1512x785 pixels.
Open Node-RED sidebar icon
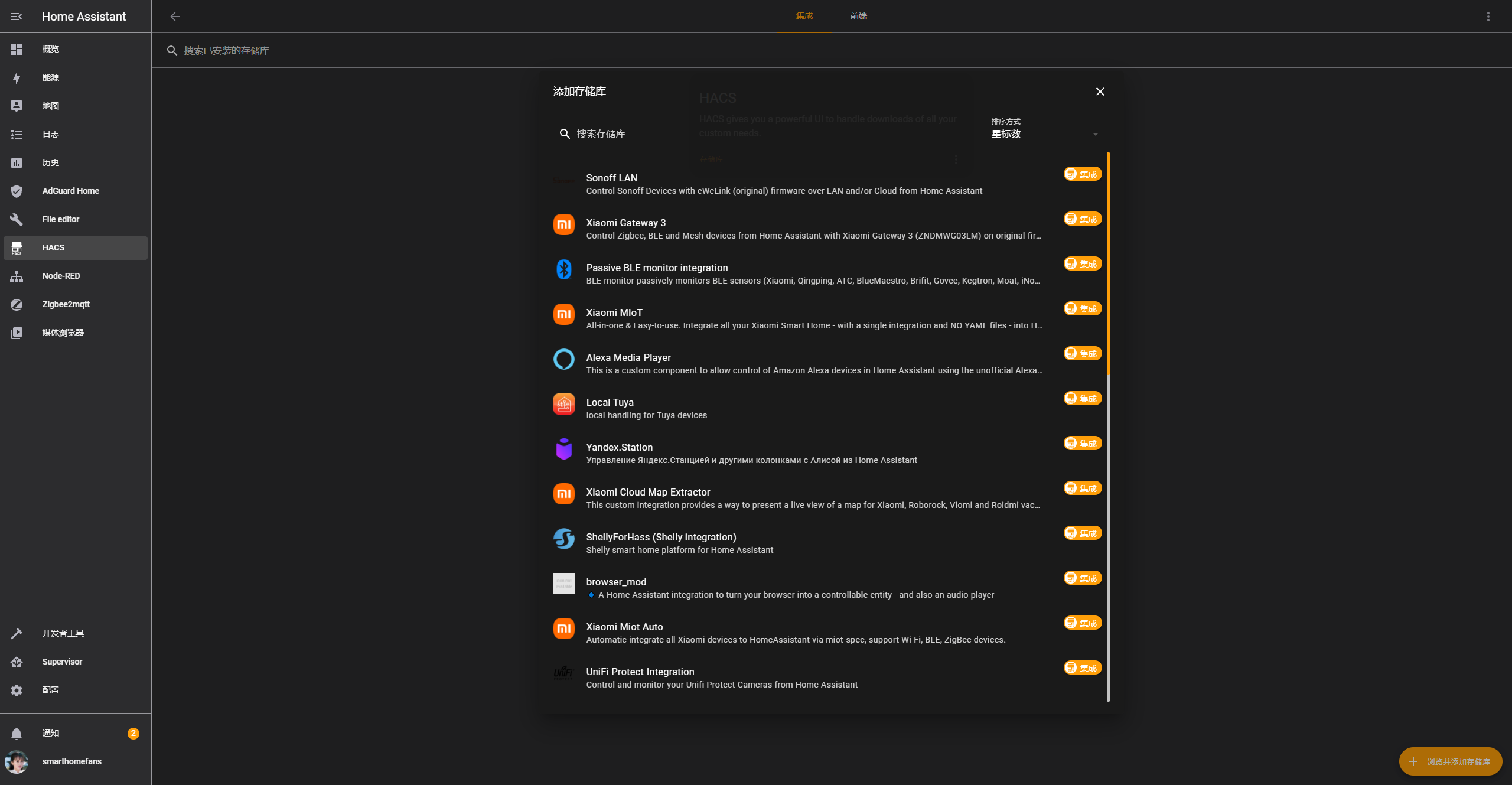(17, 276)
